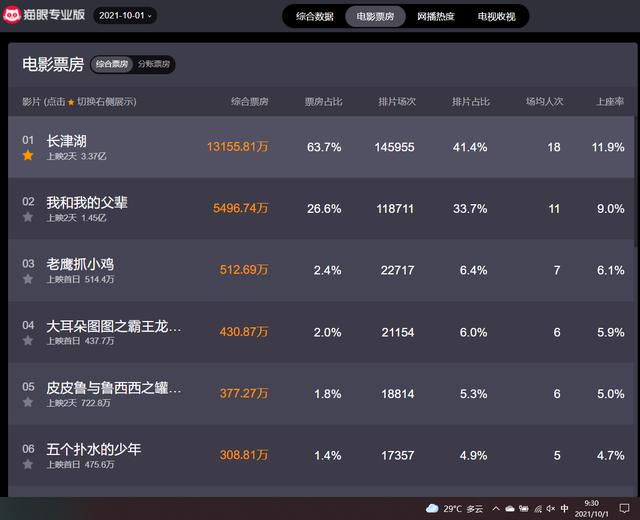Open the movie 长津湖

pos(66,141)
